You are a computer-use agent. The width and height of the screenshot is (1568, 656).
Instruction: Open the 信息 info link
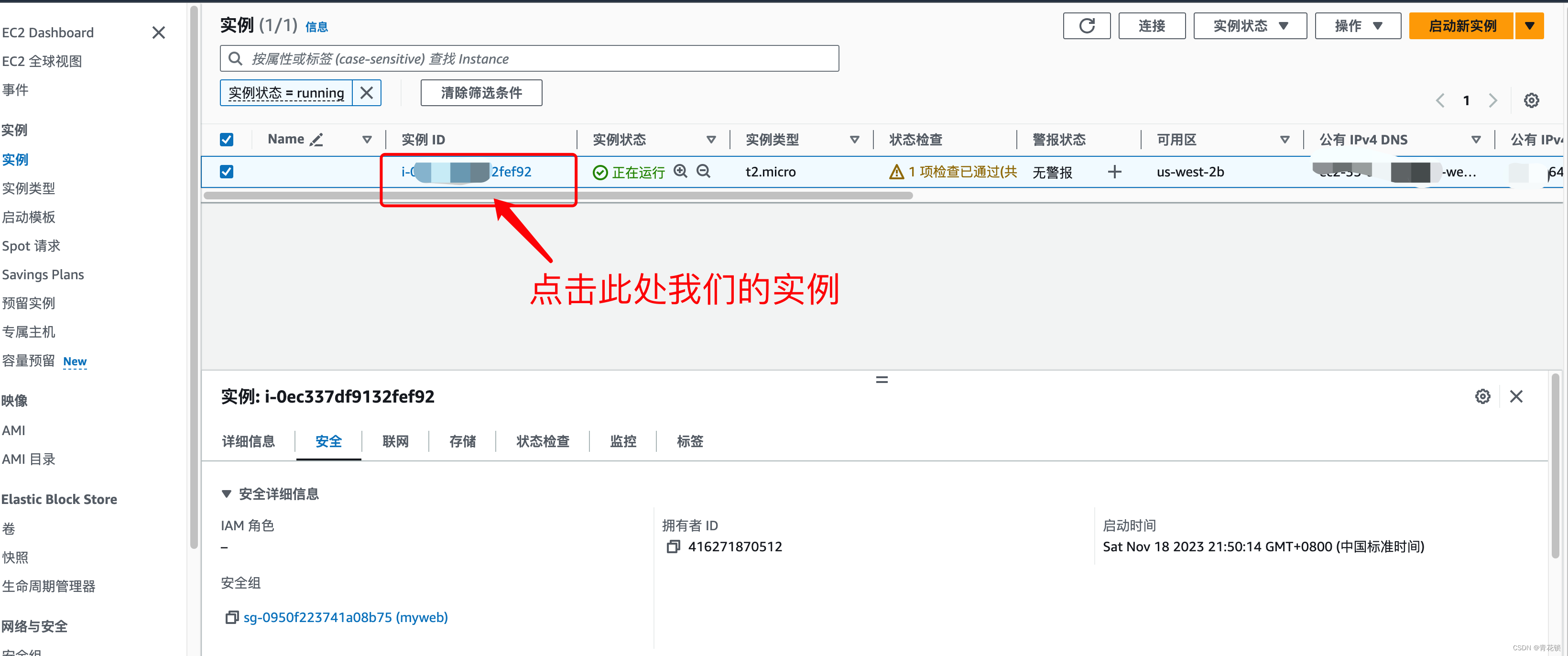pyautogui.click(x=316, y=27)
